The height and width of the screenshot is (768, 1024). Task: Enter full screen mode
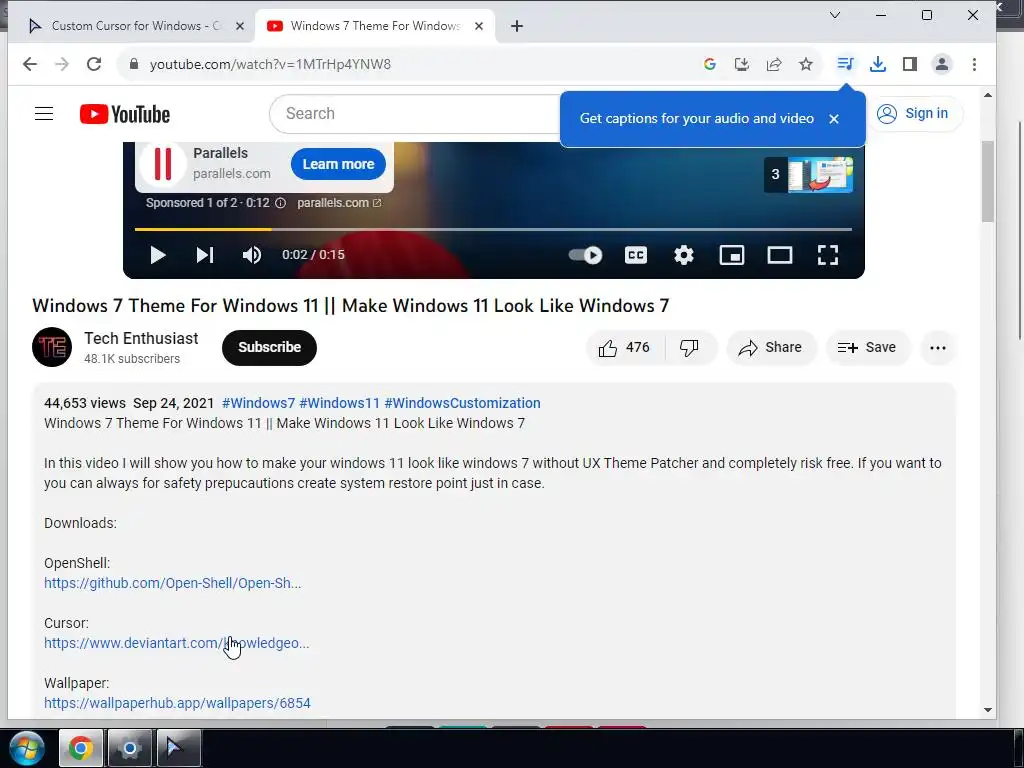point(828,255)
